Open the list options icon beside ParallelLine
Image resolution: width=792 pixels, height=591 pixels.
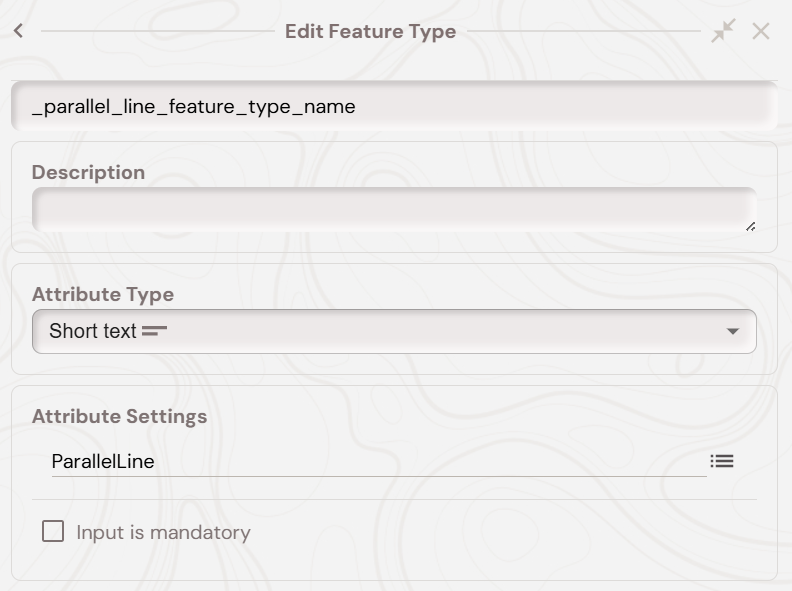[722, 461]
